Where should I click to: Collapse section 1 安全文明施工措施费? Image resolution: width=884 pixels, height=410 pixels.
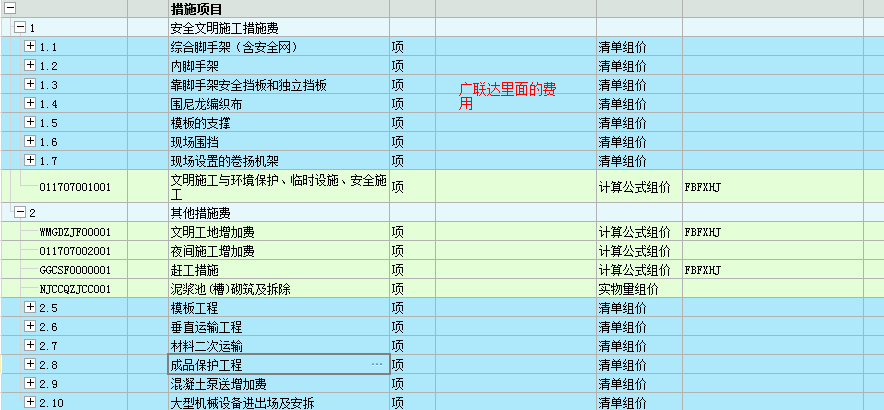(20, 27)
